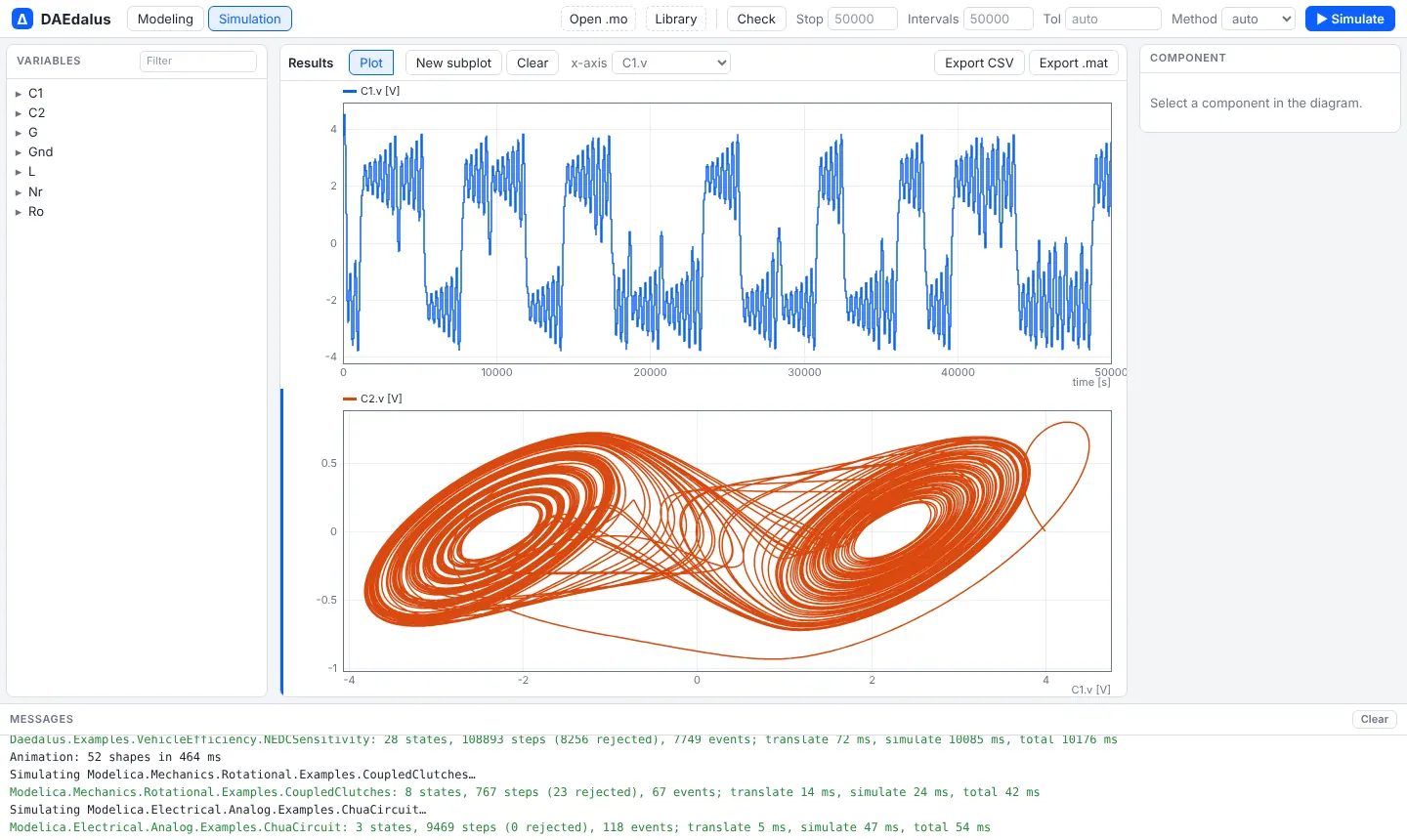Viewport: 1407px width, 840px height.
Task: Click the 'Simulating Modelica.Electrical.Analog.Examples.ChuaCircuit…' message
Action: tap(218, 810)
